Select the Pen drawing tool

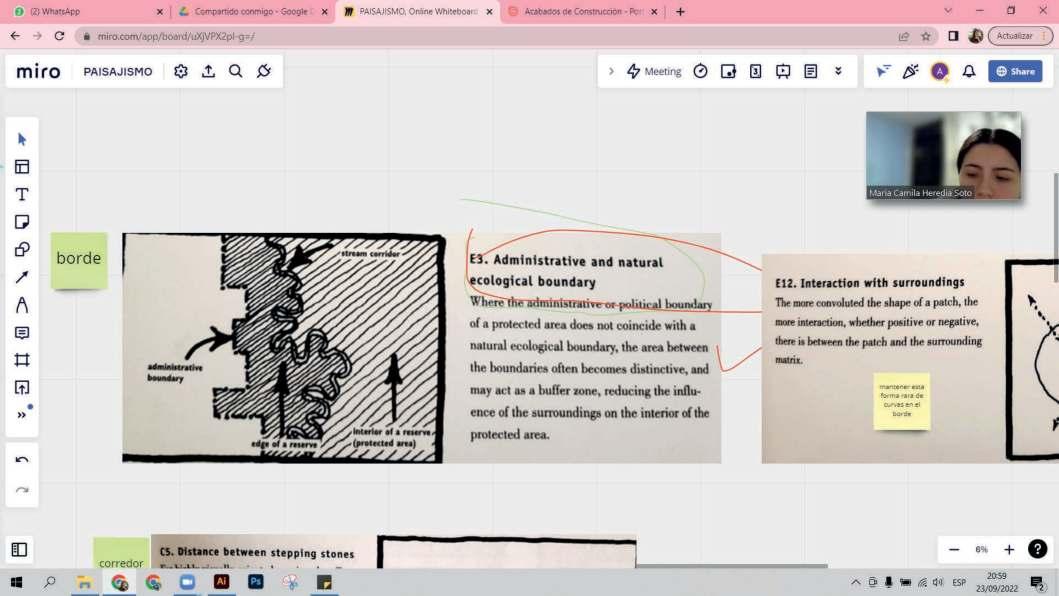click(x=22, y=305)
